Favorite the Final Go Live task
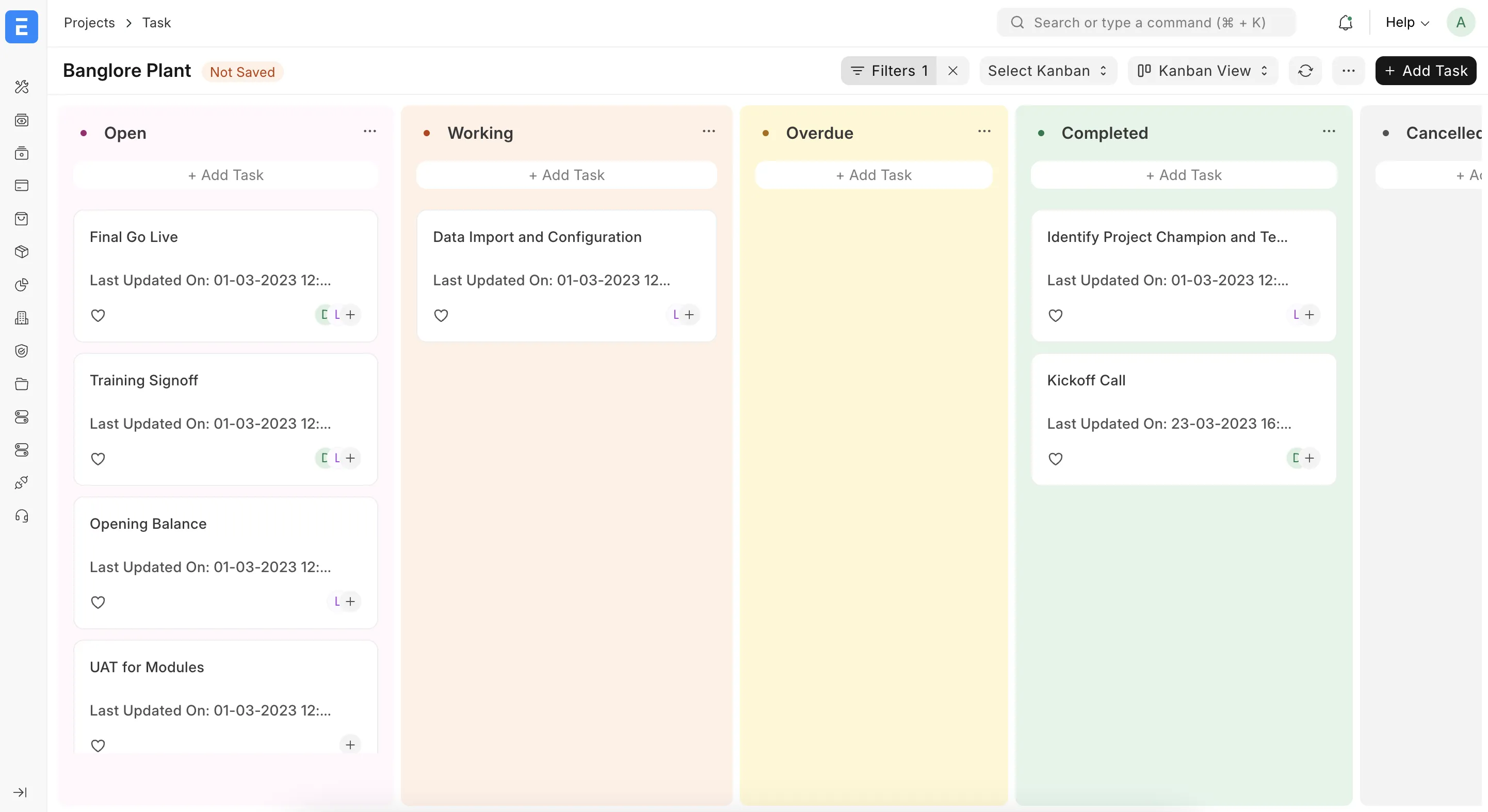Viewport: 1488px width, 812px height. tap(98, 315)
